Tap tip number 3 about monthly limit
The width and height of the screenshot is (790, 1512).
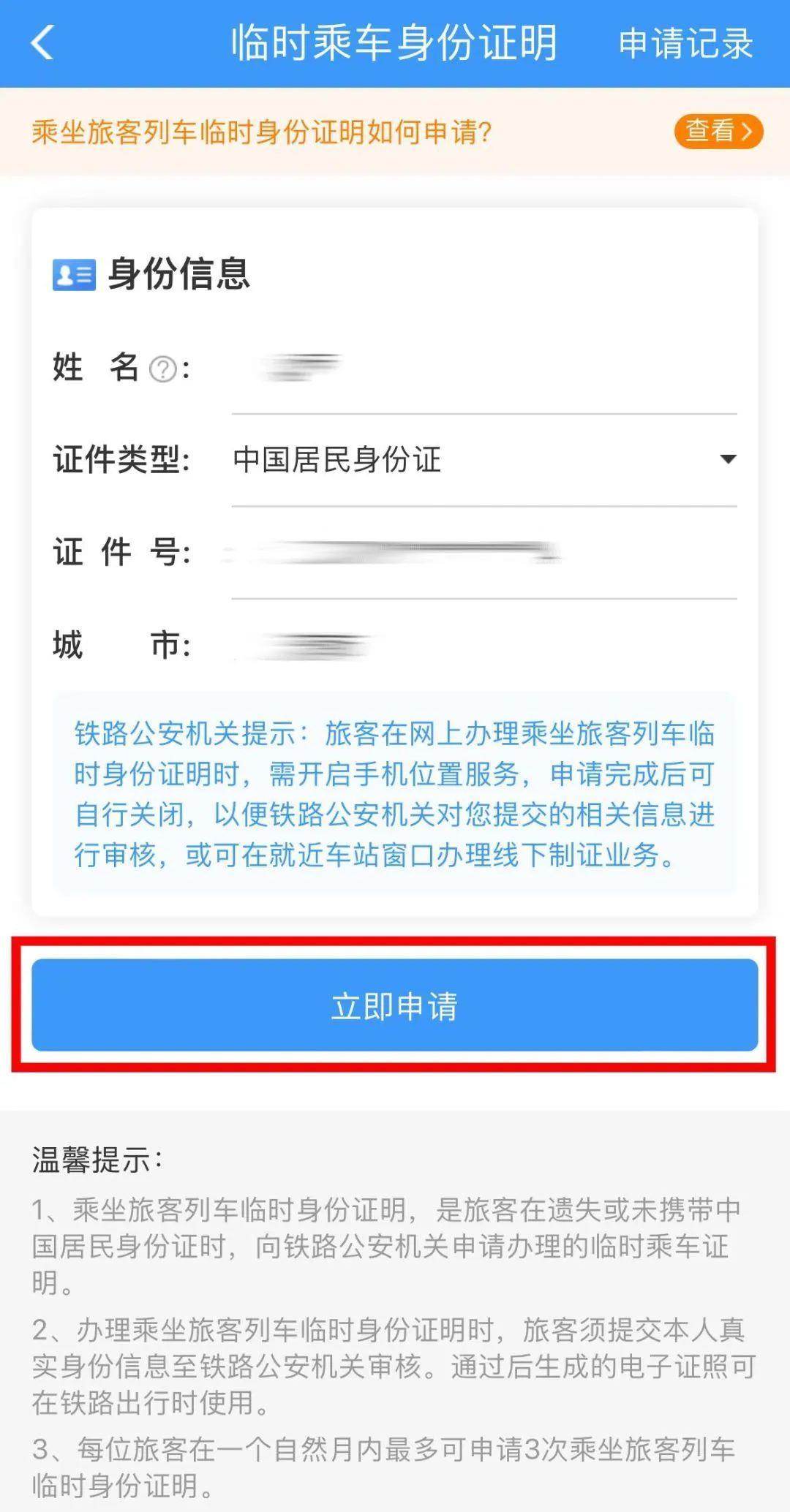[x=383, y=1467]
